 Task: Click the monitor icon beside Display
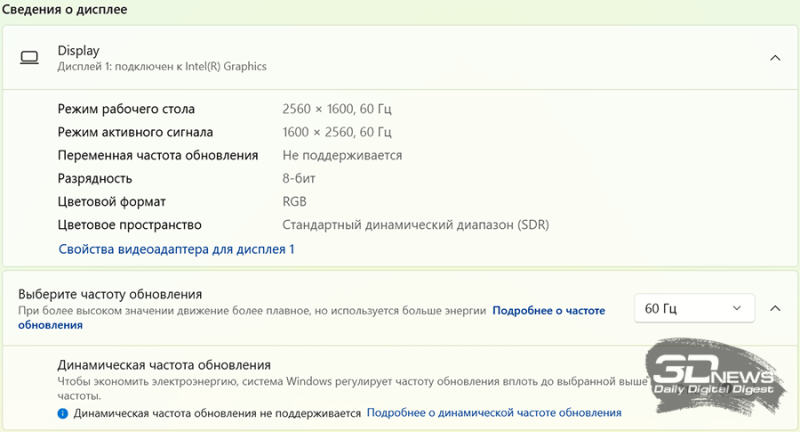pyautogui.click(x=30, y=58)
